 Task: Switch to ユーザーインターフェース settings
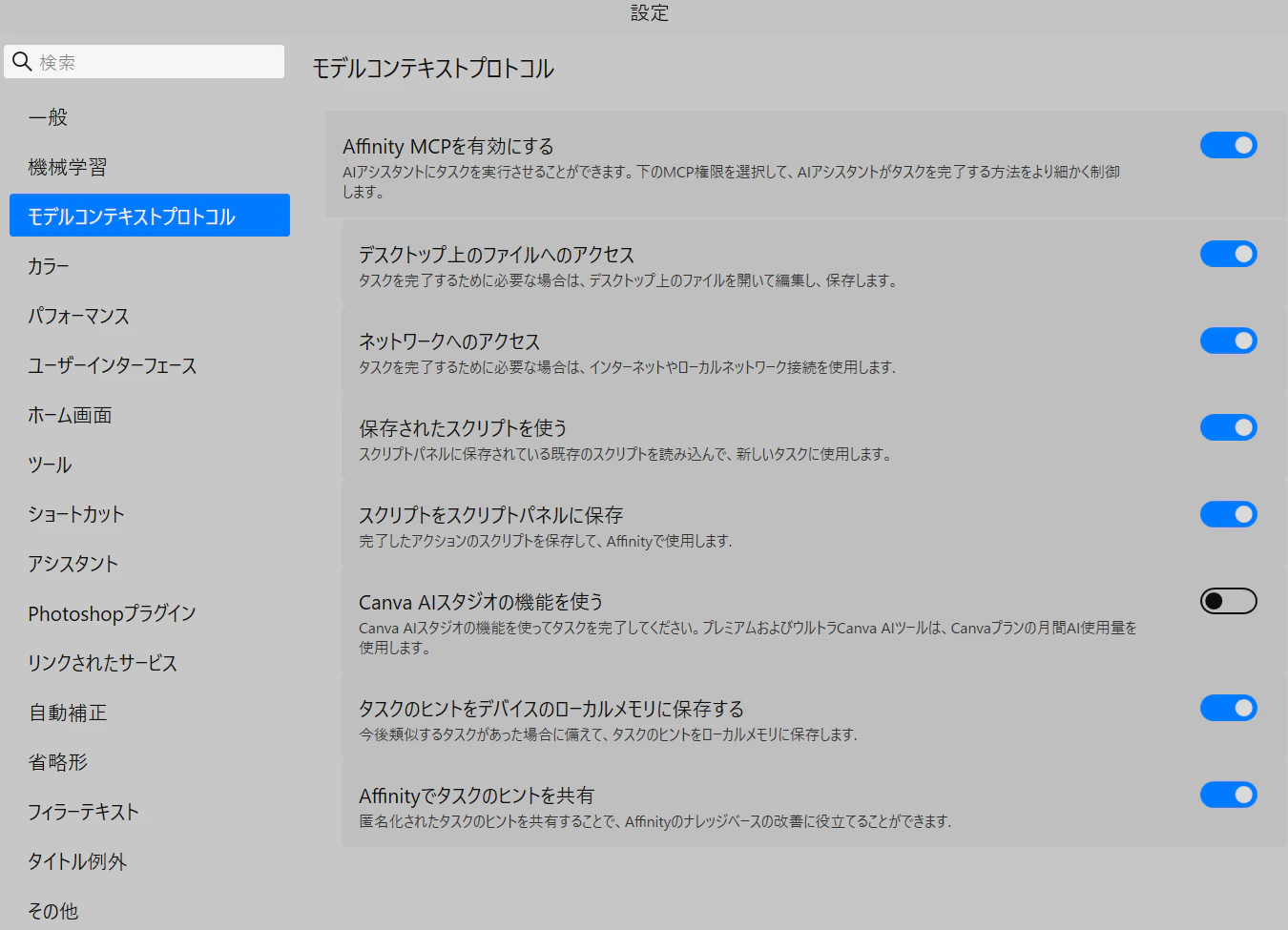pyautogui.click(x=150, y=365)
